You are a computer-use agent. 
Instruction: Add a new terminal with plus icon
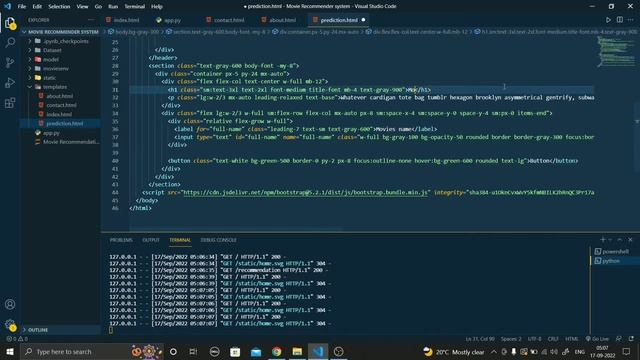[x=602, y=240]
